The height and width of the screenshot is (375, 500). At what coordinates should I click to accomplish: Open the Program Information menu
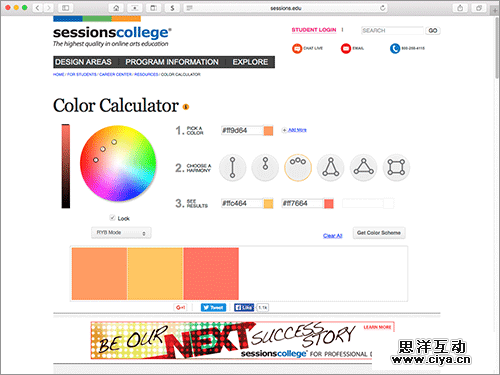172,62
